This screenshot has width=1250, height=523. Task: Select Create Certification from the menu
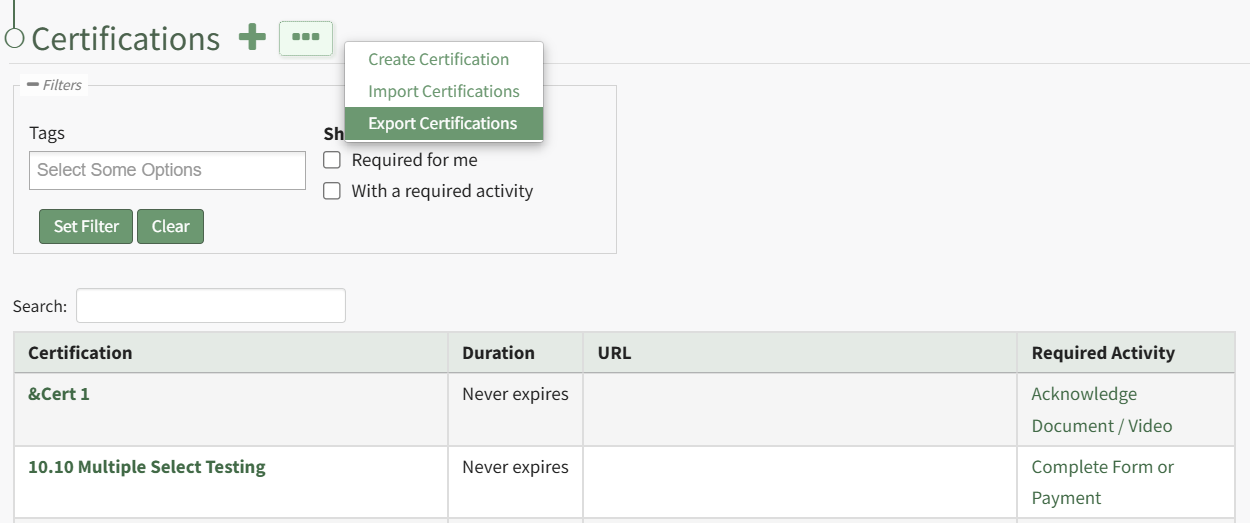pos(438,59)
